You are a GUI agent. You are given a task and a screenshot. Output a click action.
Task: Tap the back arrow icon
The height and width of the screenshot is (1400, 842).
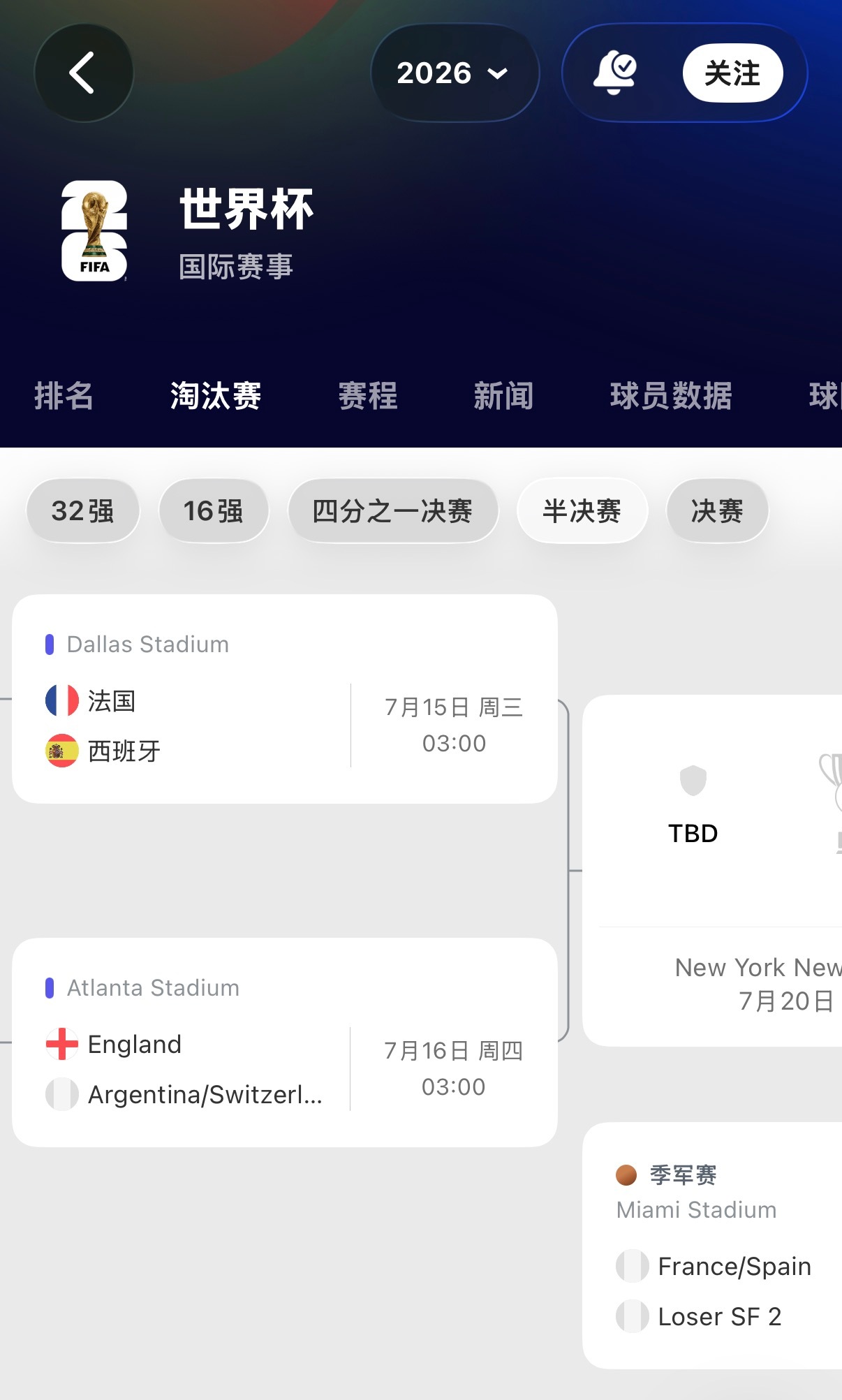pos(83,73)
